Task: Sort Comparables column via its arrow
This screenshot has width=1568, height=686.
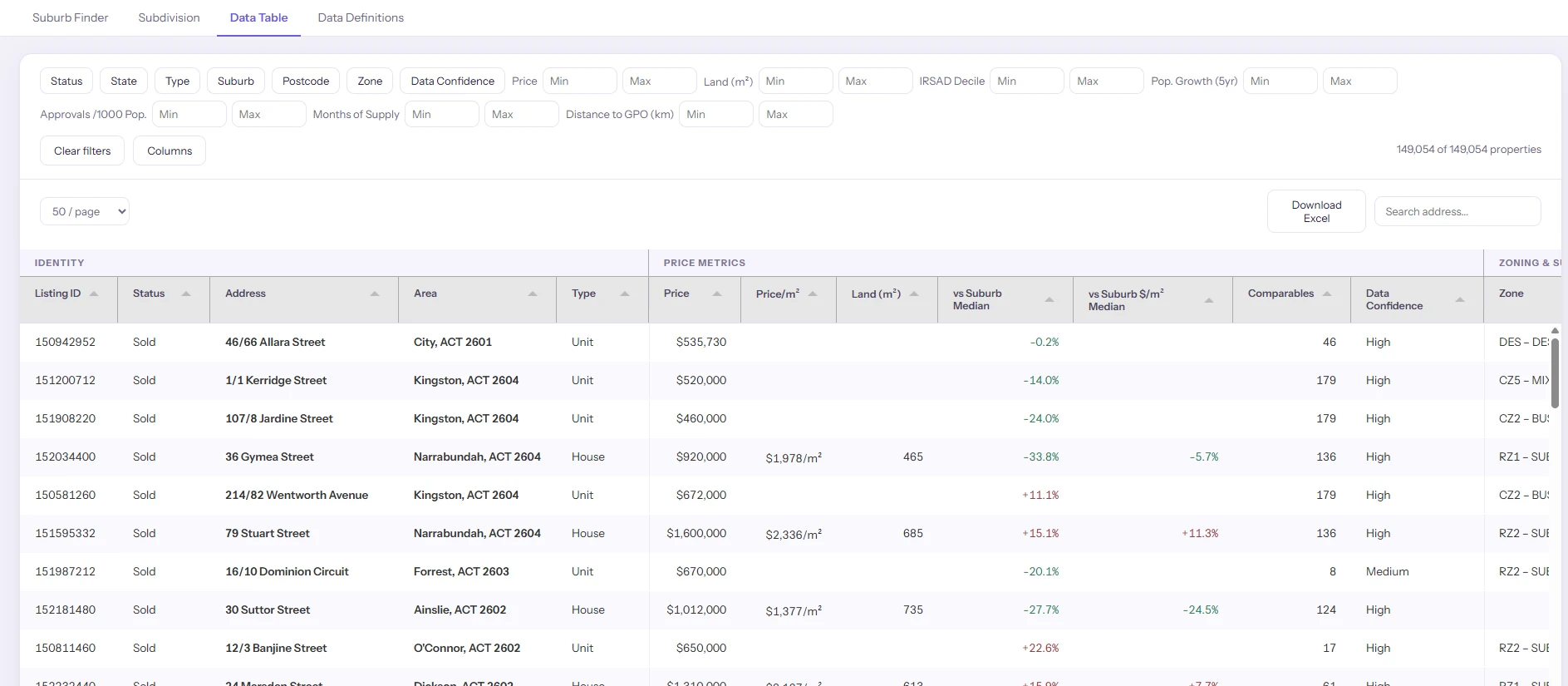Action: pos(1327,294)
